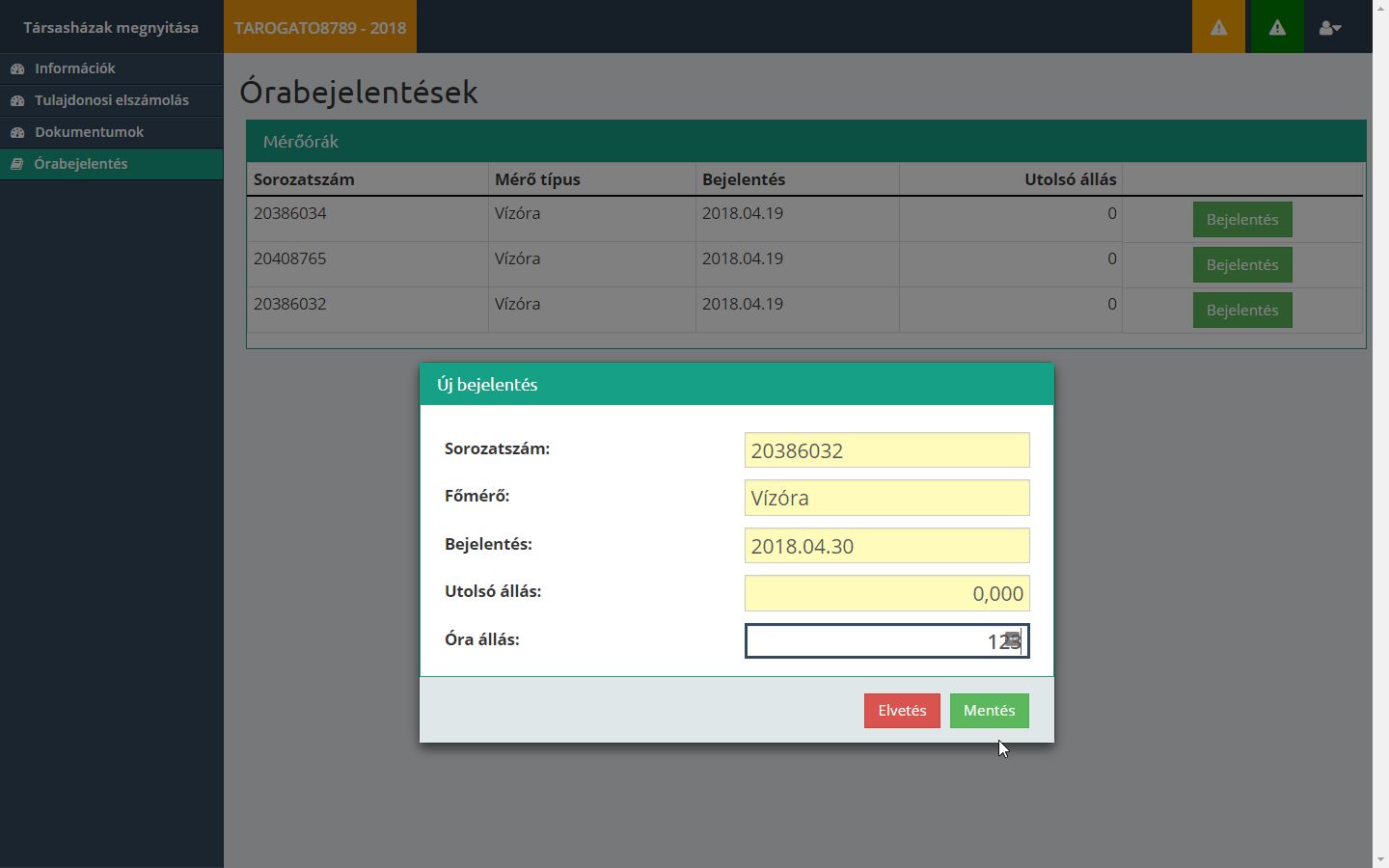Click into the Óra állás input field
Viewport: 1389px width, 868px height.
[x=885, y=641]
